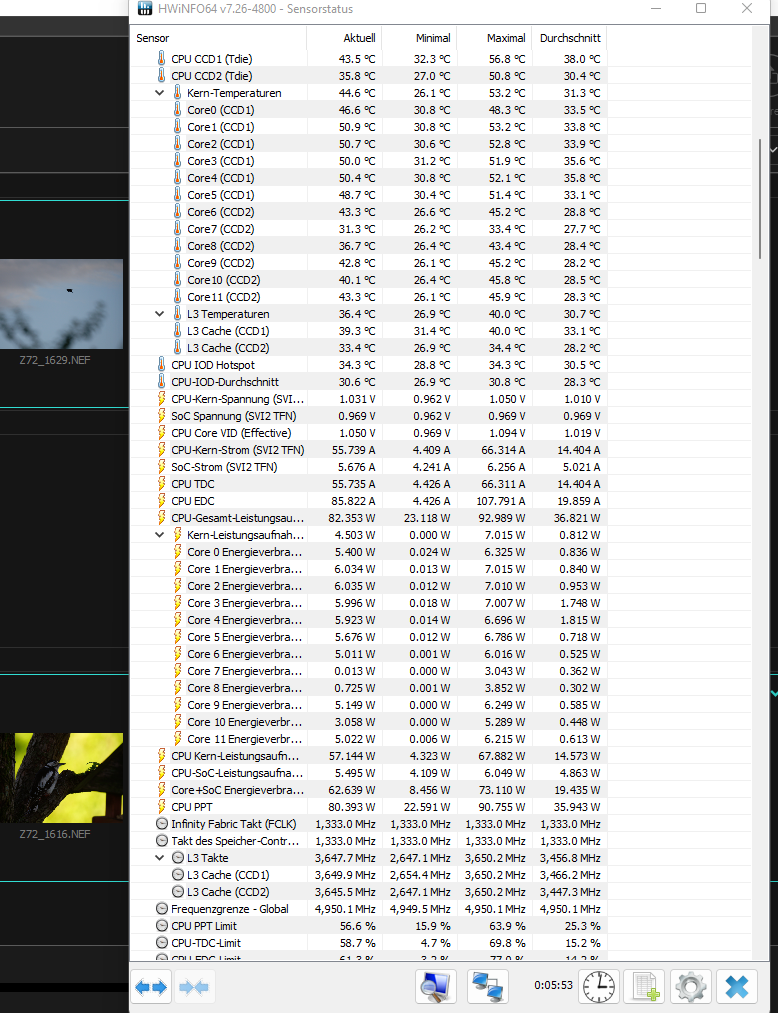Click the expand columns arrows button
This screenshot has width=778, height=1013.
point(151,987)
